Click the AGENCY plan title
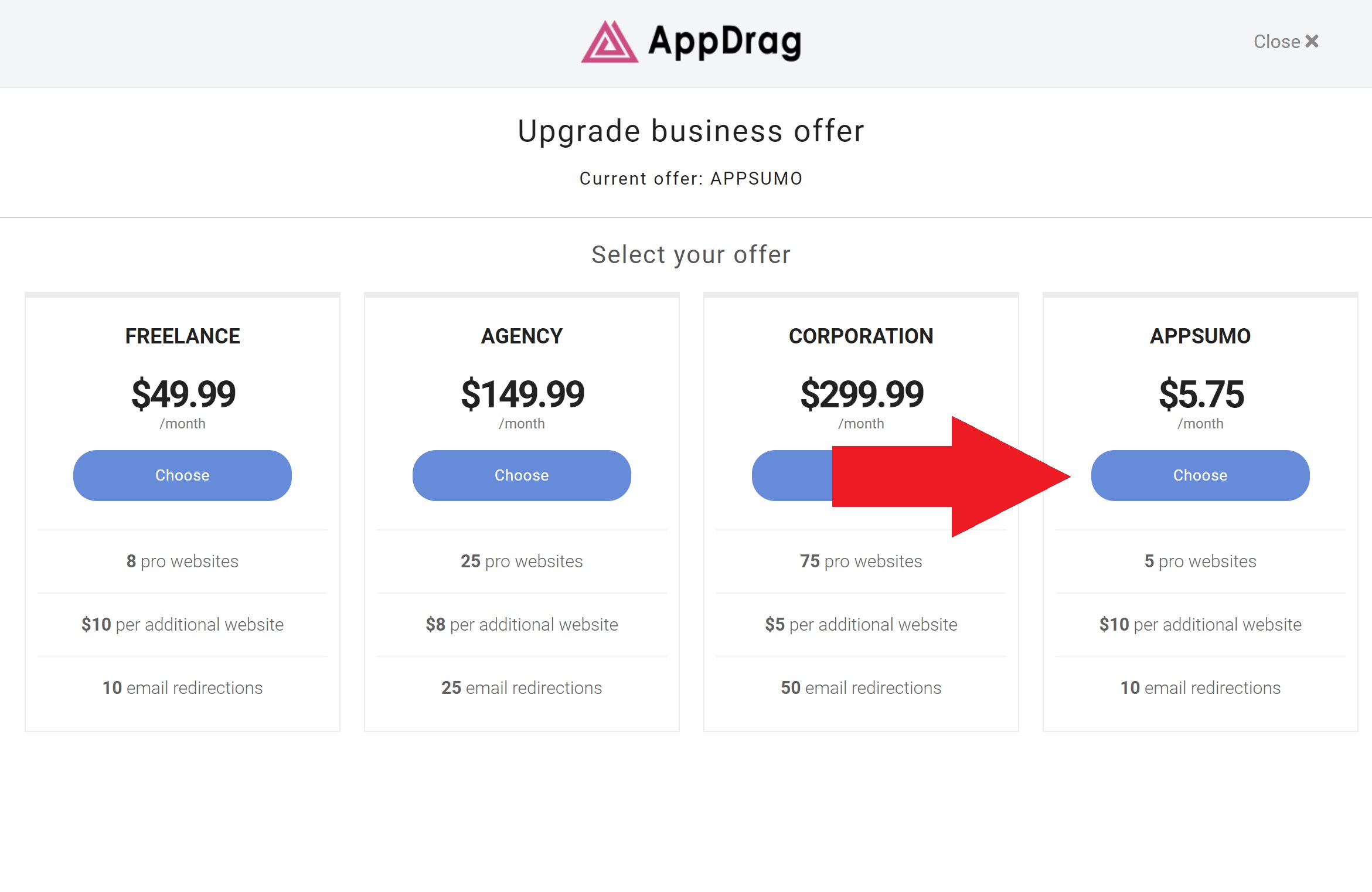The image size is (1372, 892). tap(522, 336)
